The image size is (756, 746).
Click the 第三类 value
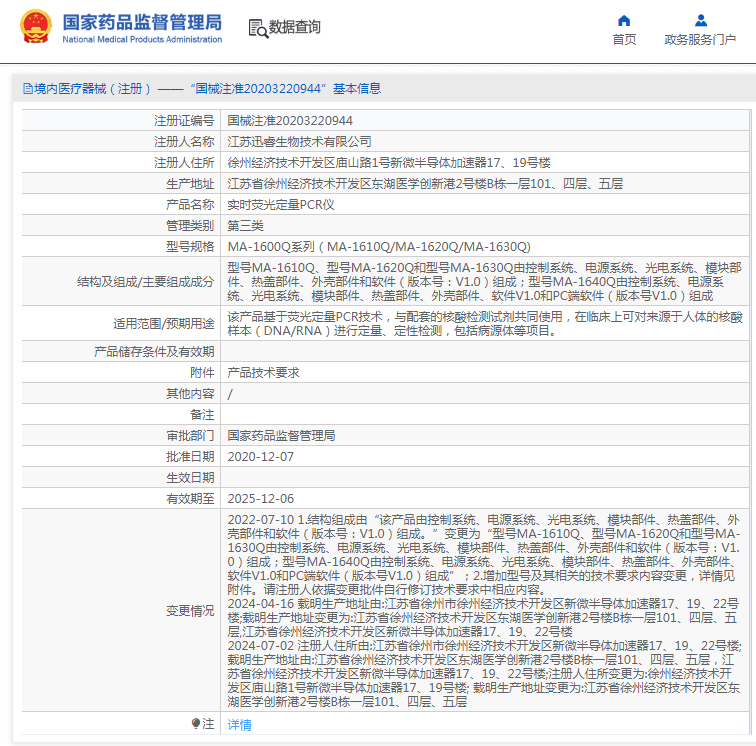click(x=245, y=226)
